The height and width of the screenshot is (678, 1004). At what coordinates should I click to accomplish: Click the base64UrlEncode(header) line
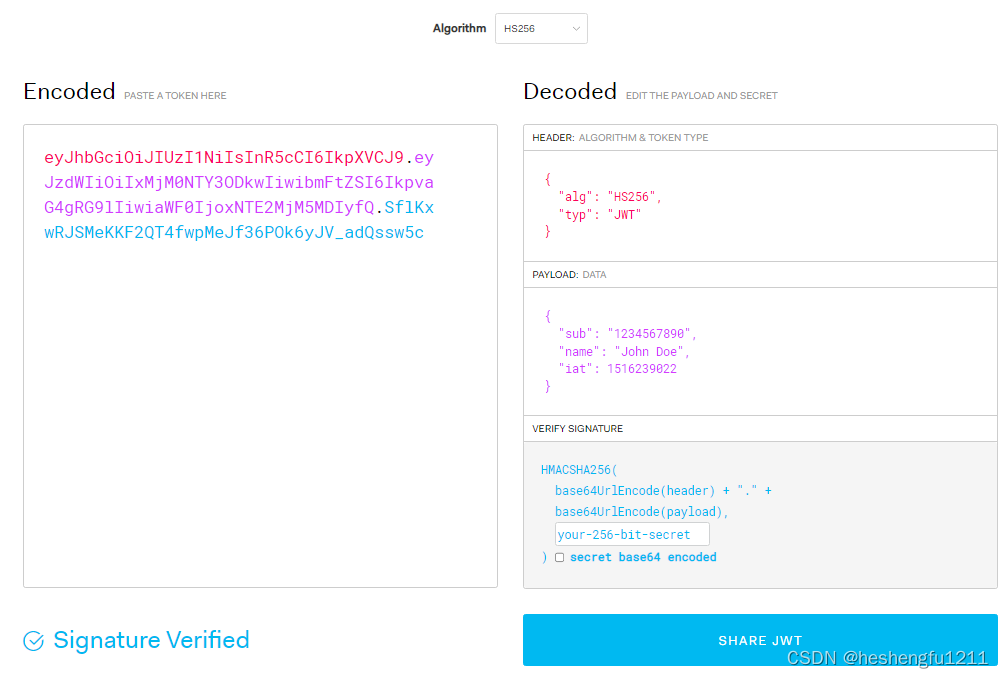pos(663,491)
